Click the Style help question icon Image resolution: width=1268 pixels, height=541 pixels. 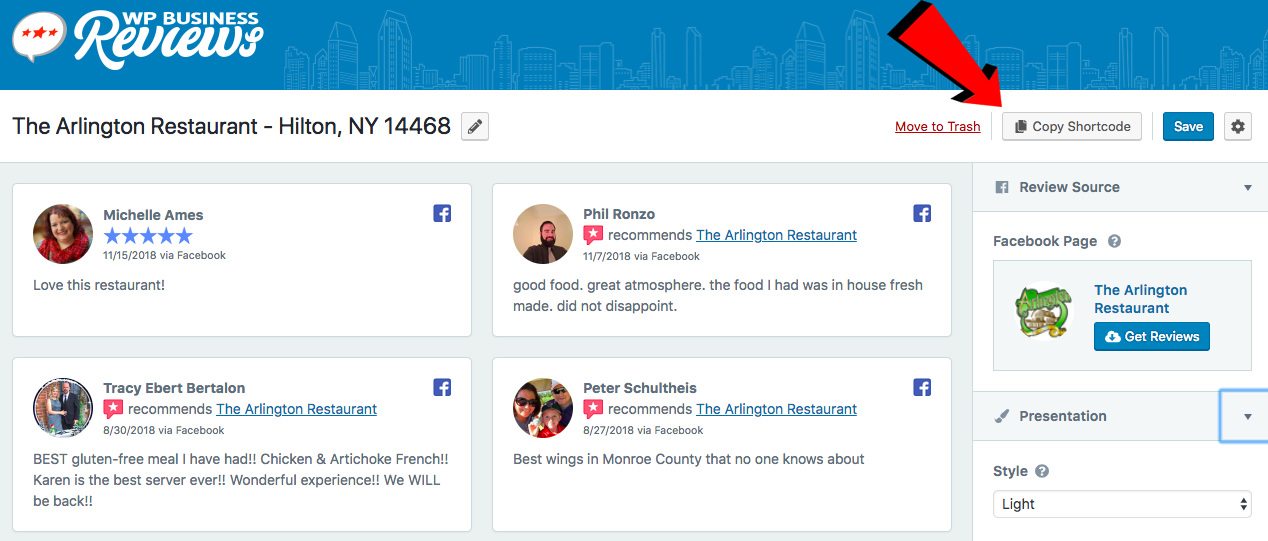(1042, 471)
